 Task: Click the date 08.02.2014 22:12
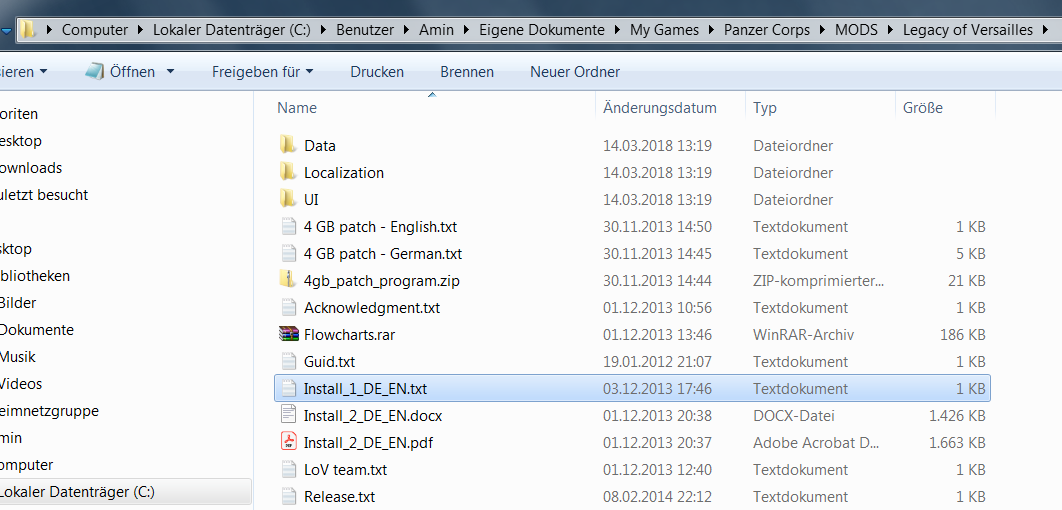658,497
